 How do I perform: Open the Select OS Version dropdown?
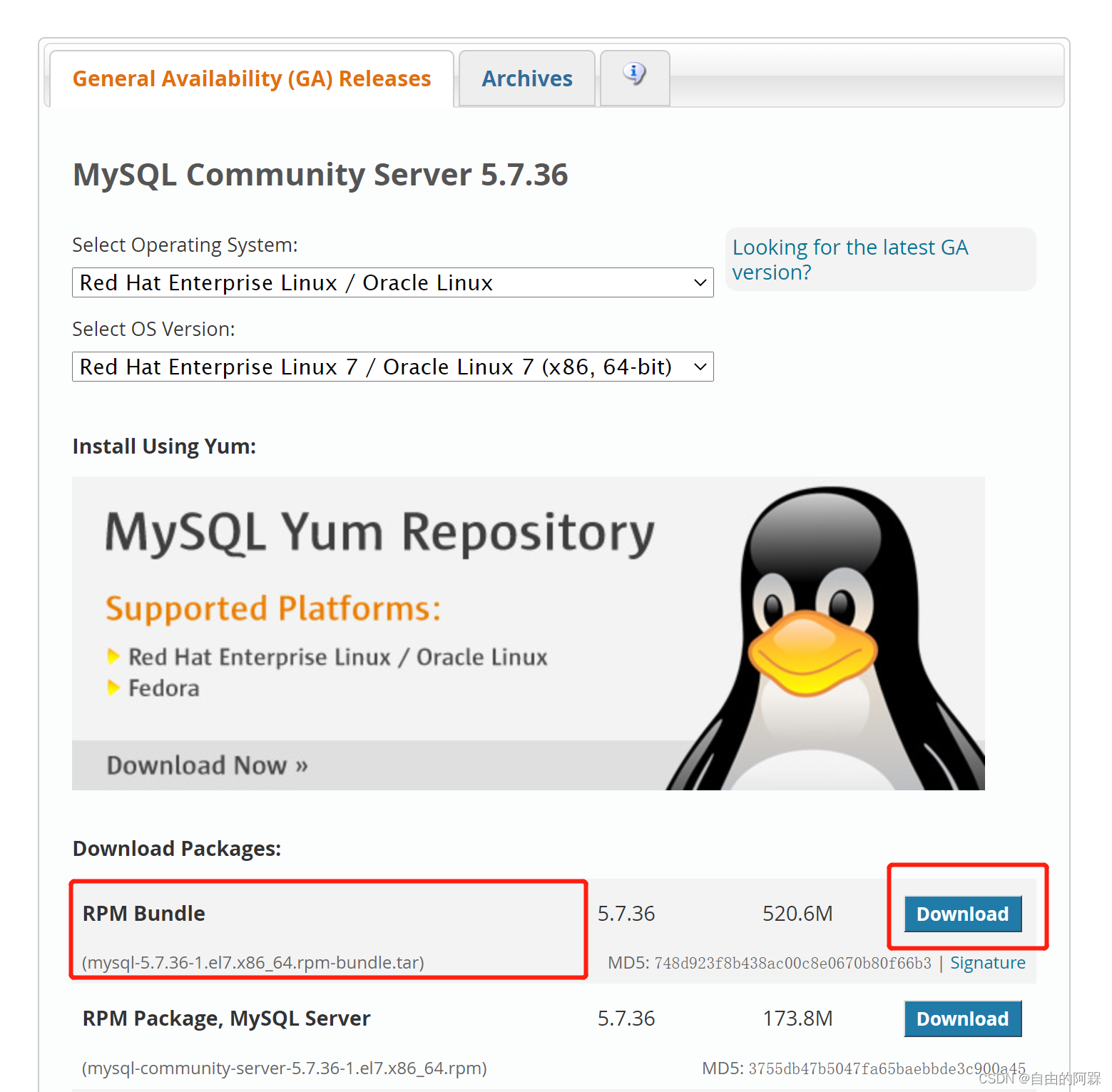[x=392, y=367]
